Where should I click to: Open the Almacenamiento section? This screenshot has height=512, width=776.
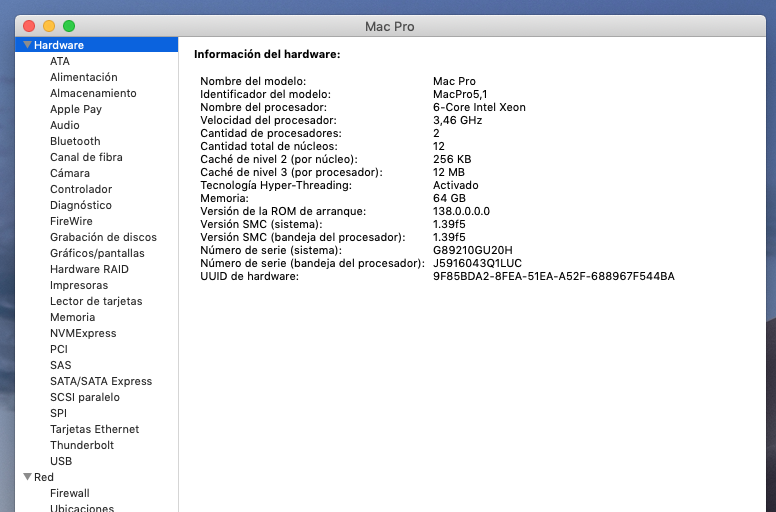click(x=93, y=93)
